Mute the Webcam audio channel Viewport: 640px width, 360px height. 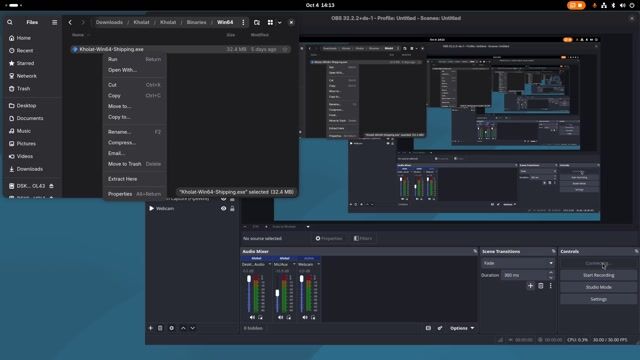[305, 317]
